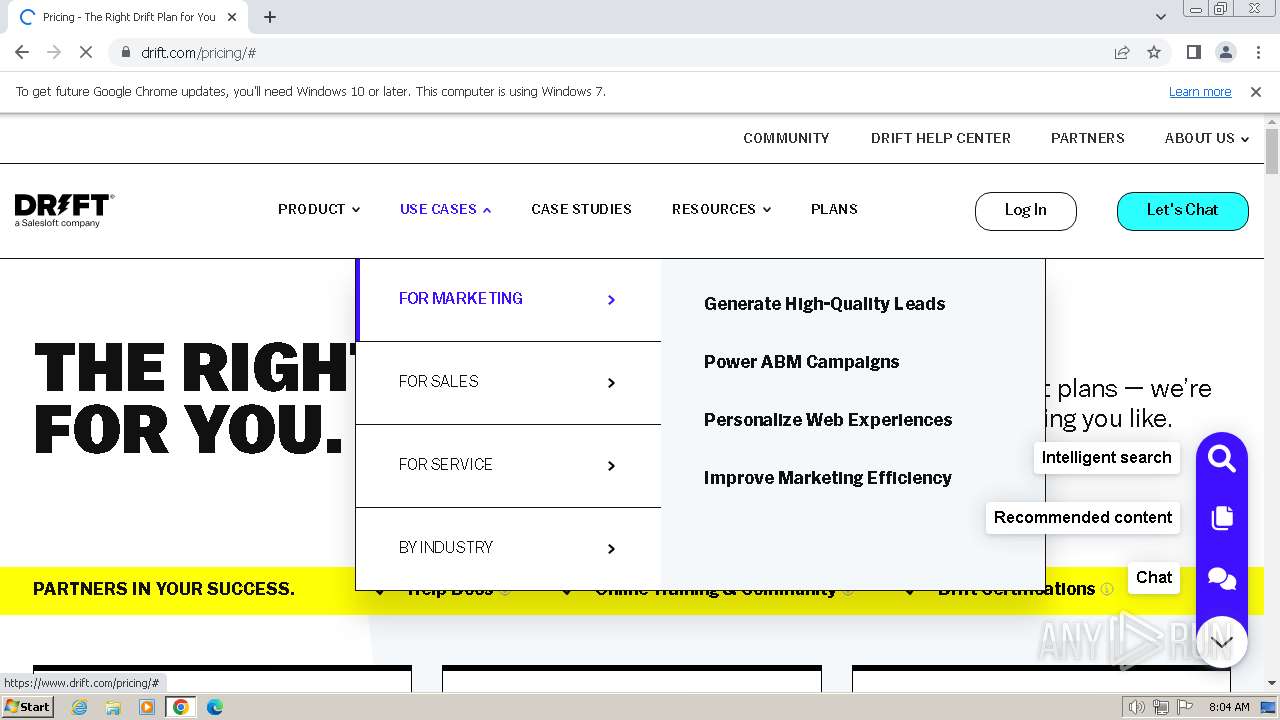The image size is (1280, 720).
Task: Open recommended content documents icon
Action: (1221, 518)
